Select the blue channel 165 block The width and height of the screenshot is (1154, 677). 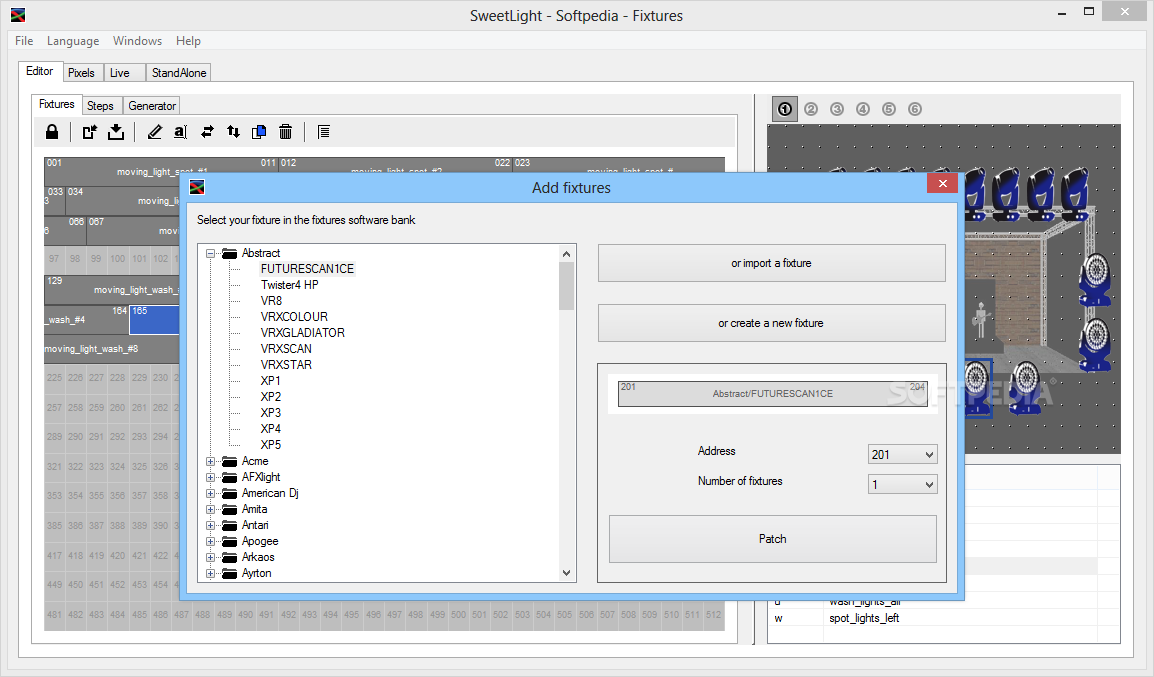point(155,320)
